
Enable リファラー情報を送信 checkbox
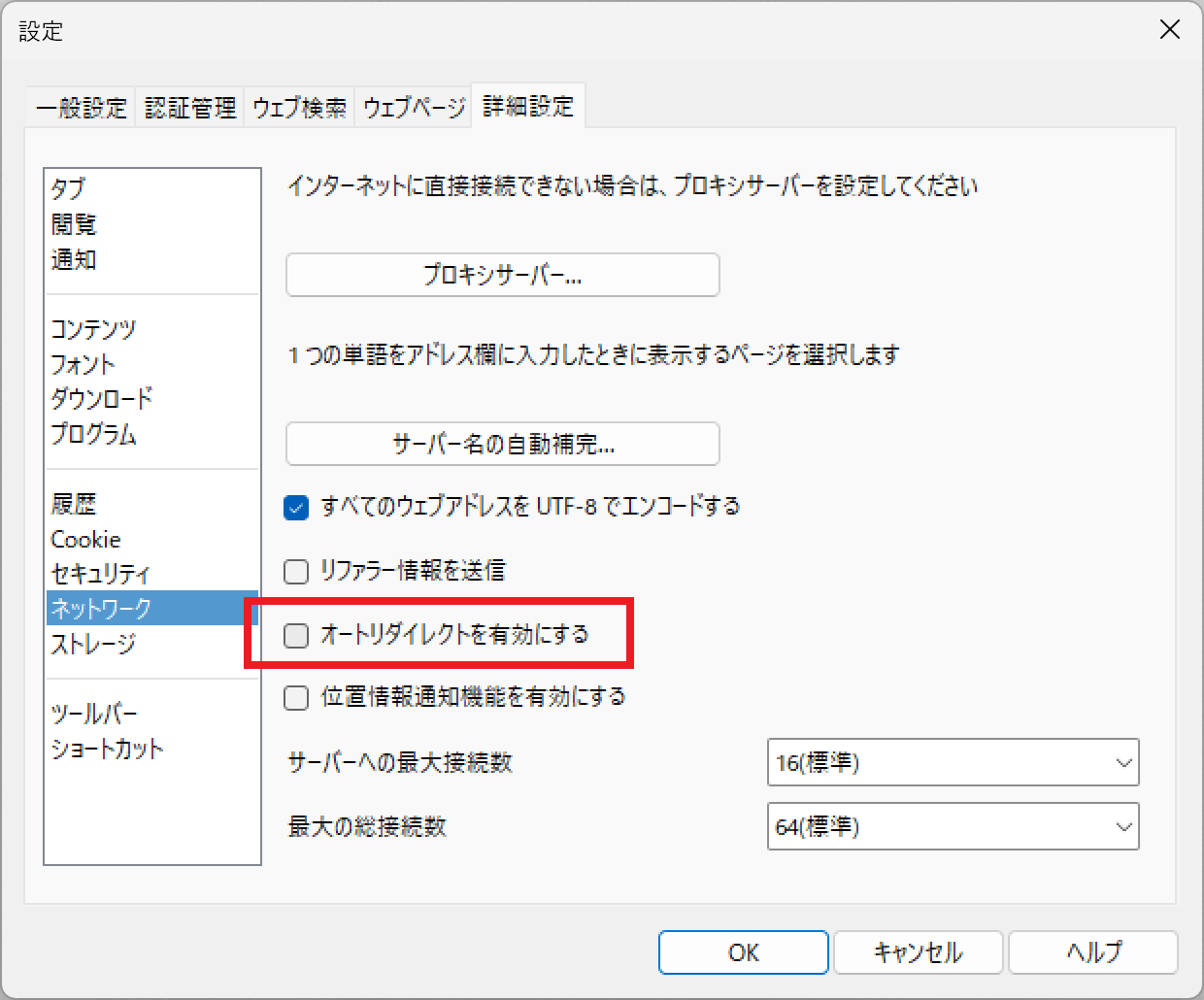[x=296, y=571]
